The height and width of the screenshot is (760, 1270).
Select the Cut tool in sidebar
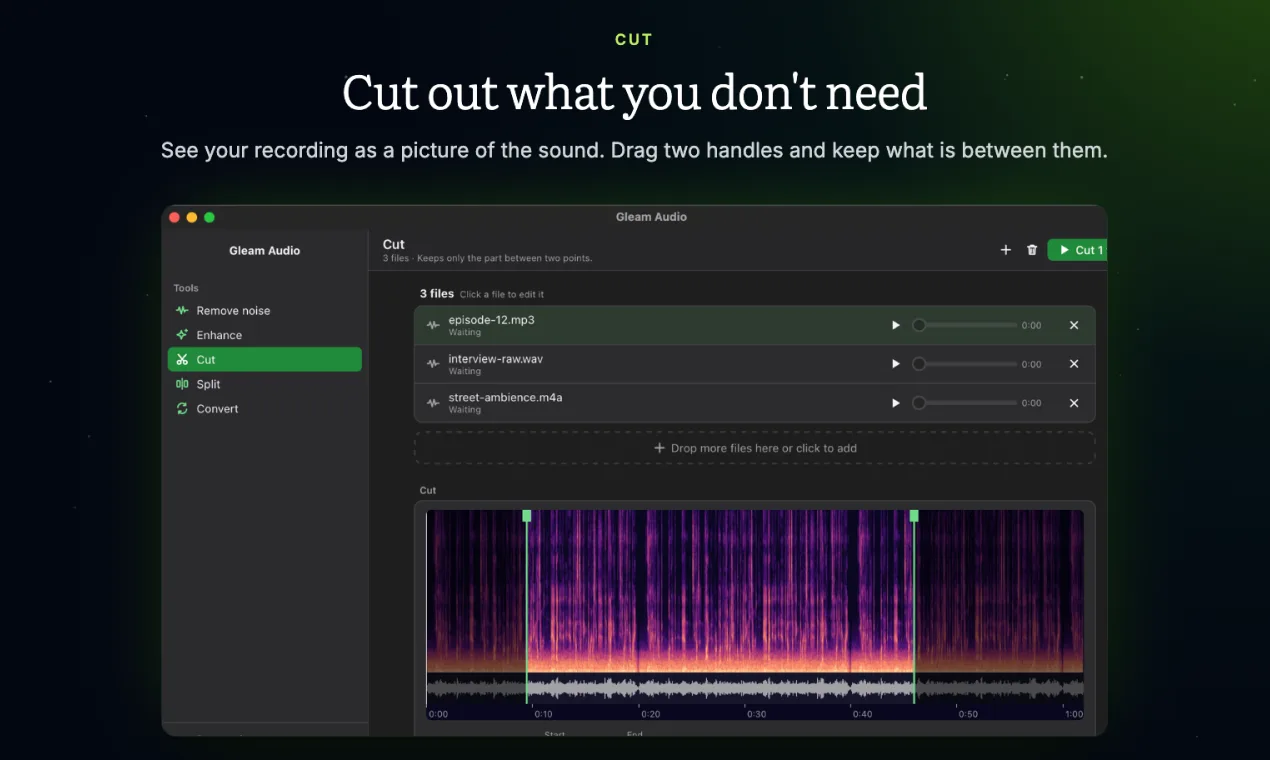click(x=264, y=360)
